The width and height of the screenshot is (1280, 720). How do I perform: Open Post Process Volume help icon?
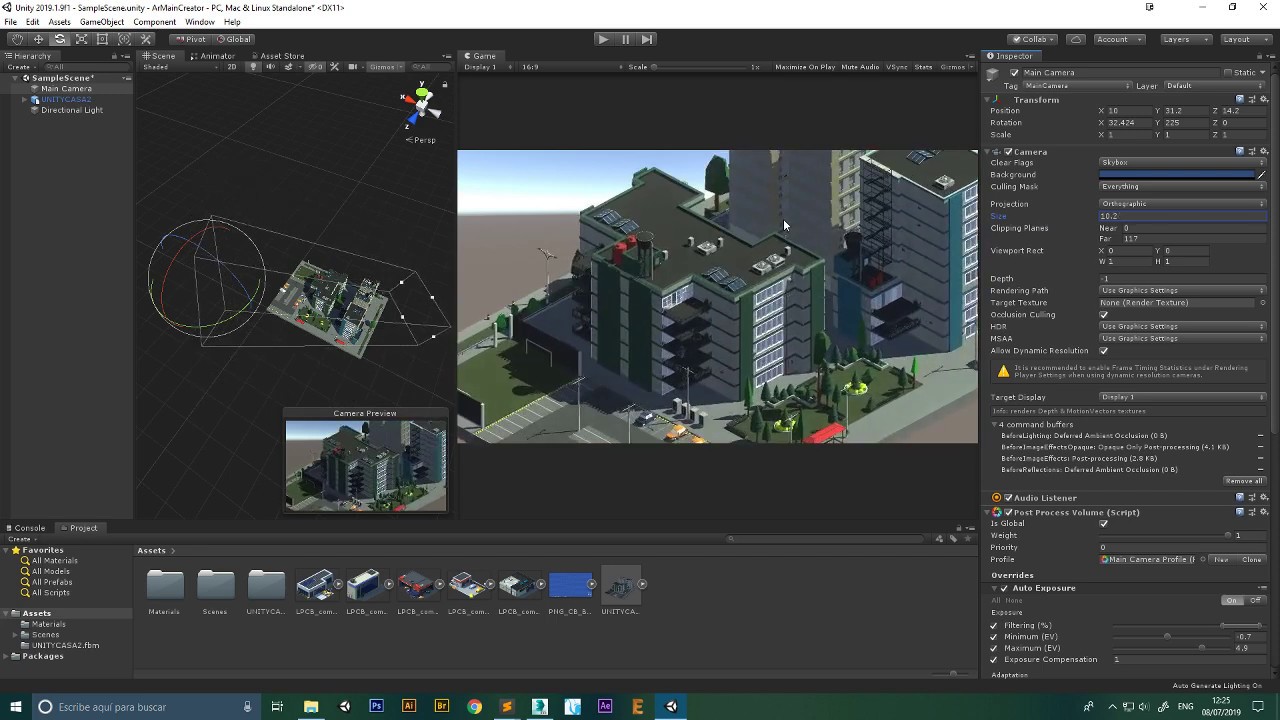pos(1240,511)
